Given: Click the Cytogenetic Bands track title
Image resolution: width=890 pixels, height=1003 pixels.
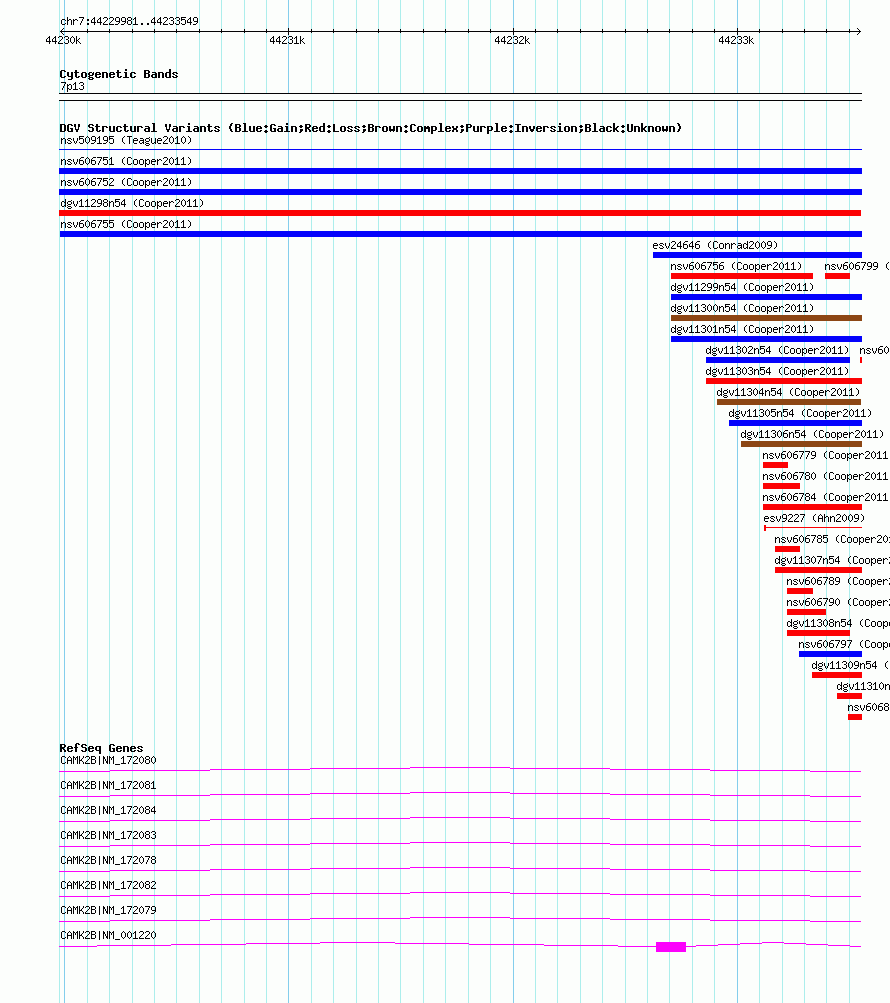Looking at the screenshot, I should coord(119,74).
